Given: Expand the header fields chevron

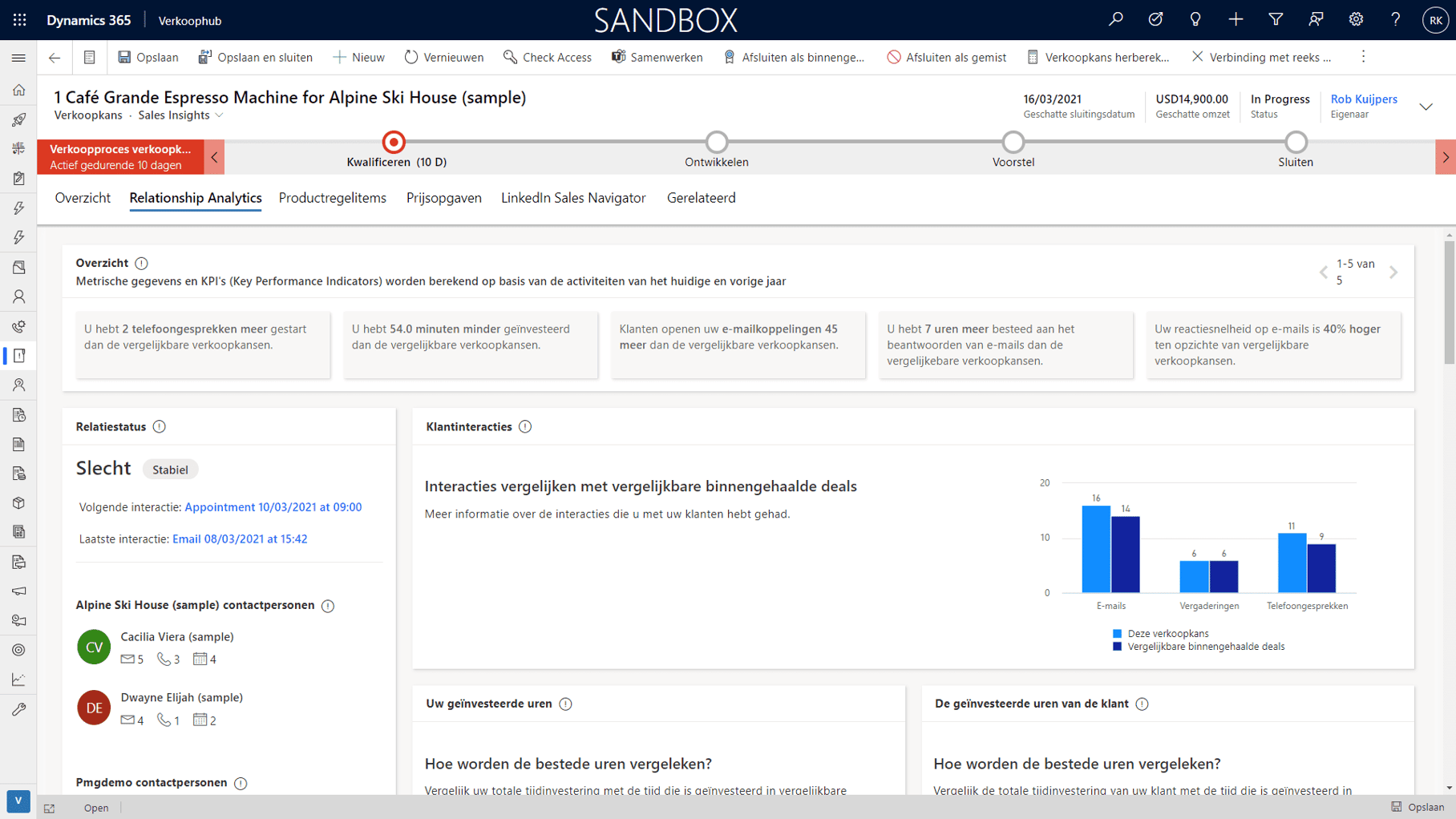Looking at the screenshot, I should [1426, 107].
